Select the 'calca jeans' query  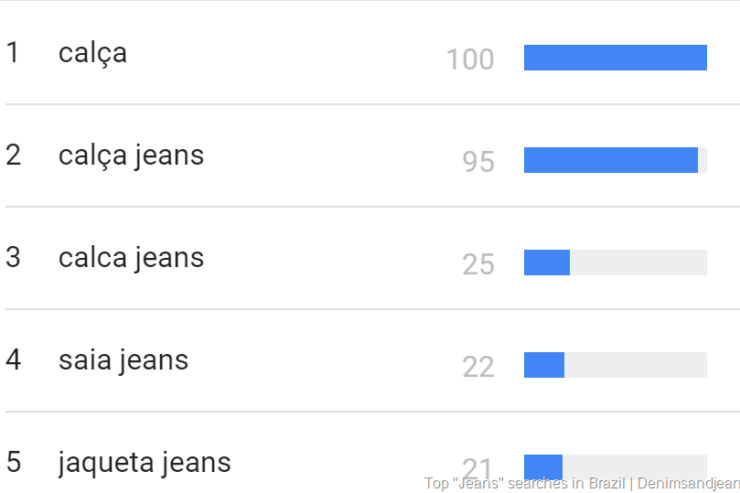tap(131, 258)
